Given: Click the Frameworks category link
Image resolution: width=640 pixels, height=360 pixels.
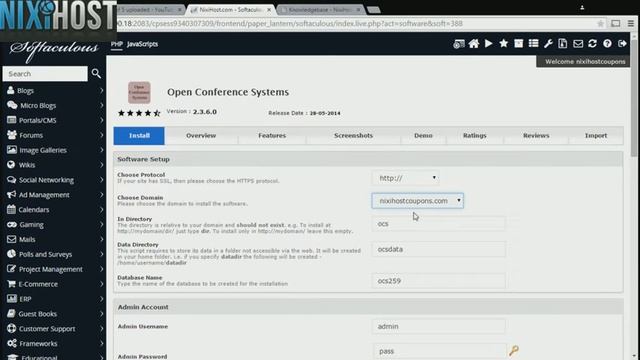Looking at the screenshot, I should tap(38, 343).
